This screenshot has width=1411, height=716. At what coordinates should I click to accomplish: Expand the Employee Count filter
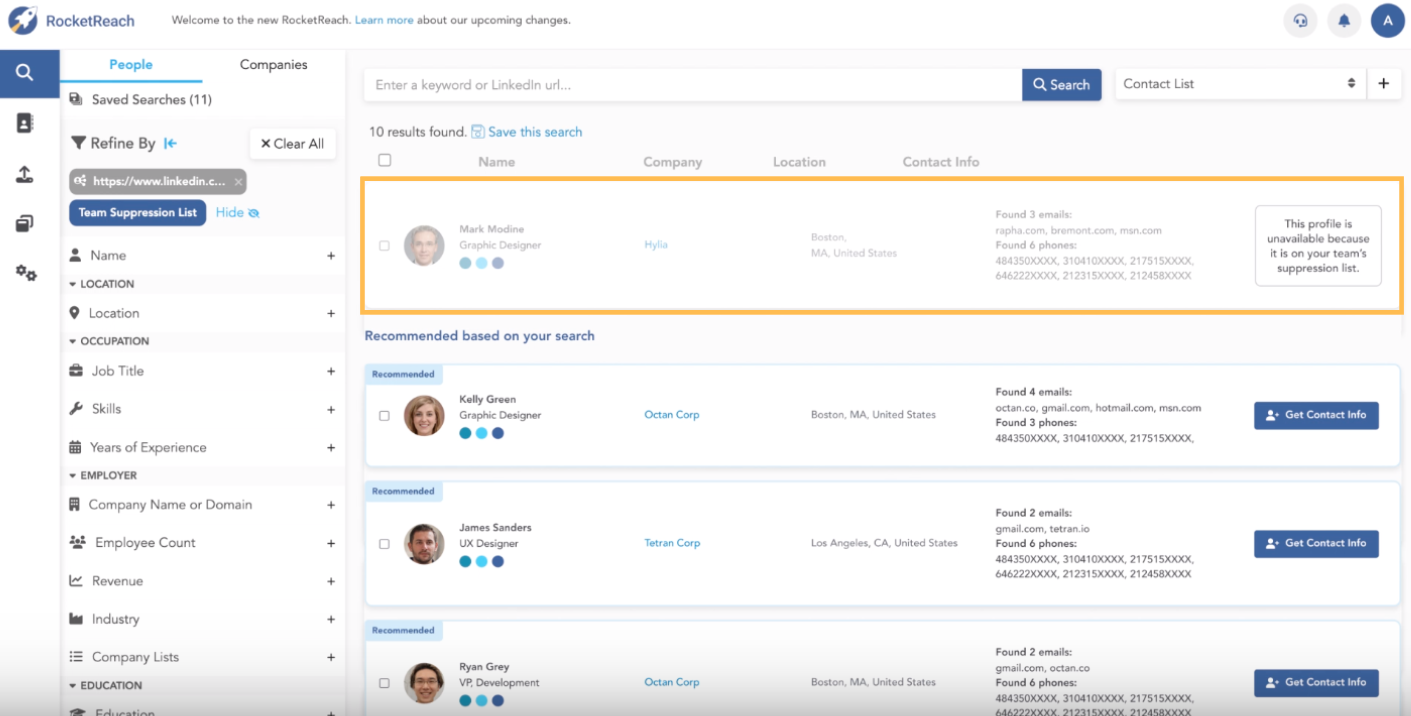click(x=331, y=543)
